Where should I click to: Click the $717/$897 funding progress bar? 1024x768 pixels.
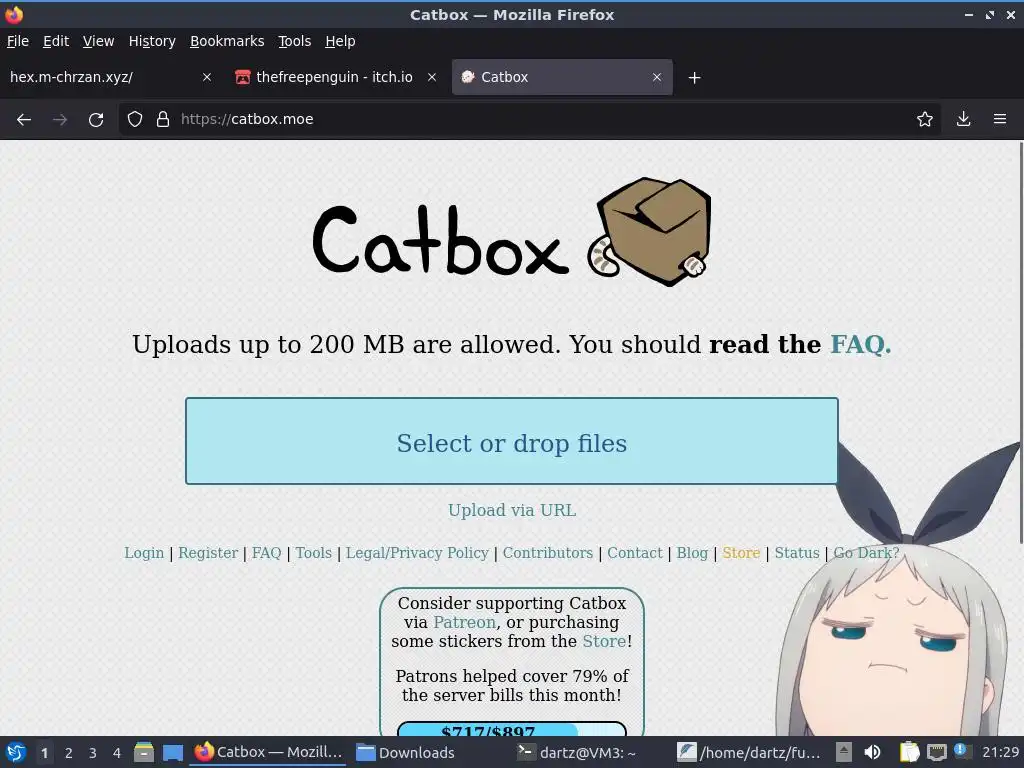point(512,729)
